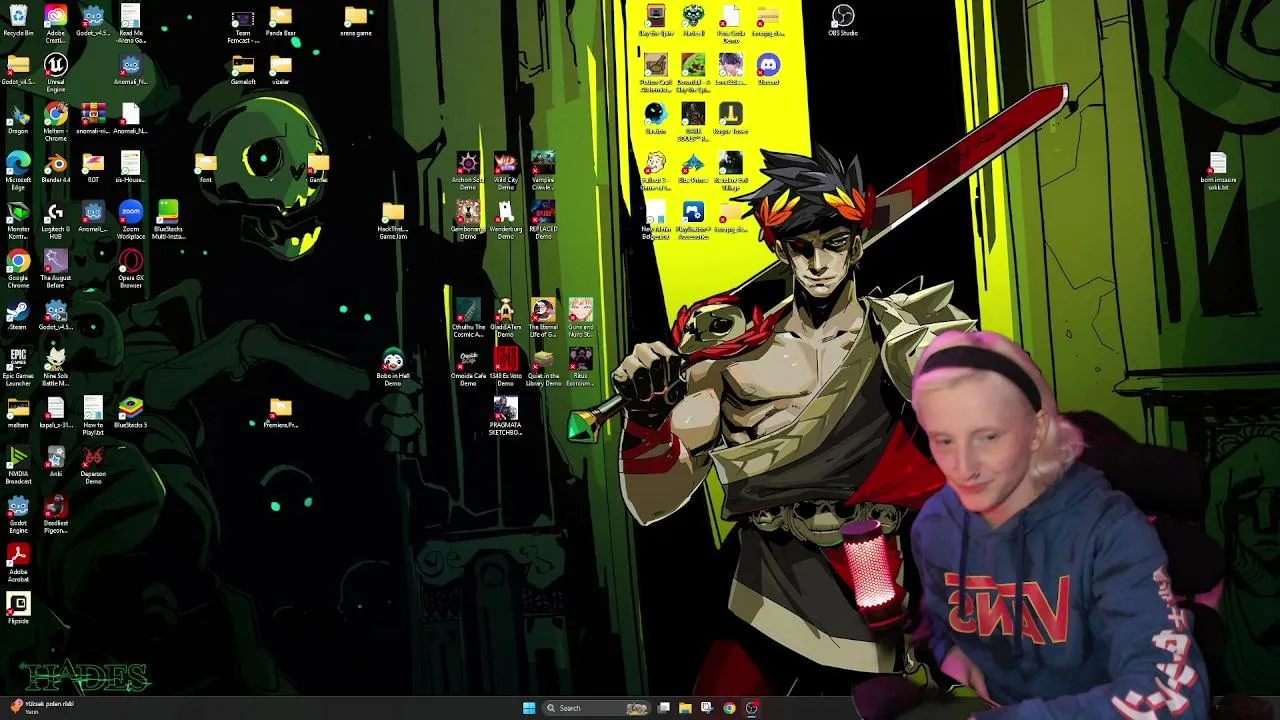Open Hades II desktop icon
The image size is (1280, 720).
pos(693,21)
